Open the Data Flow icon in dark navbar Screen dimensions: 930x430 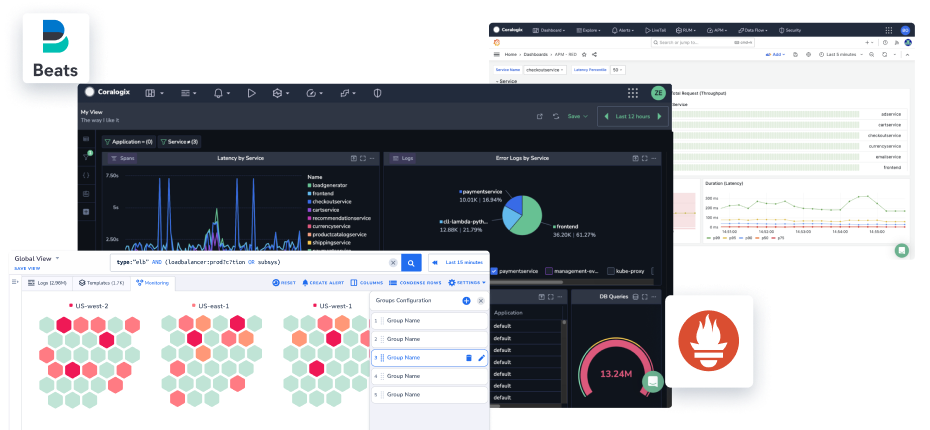(345, 93)
